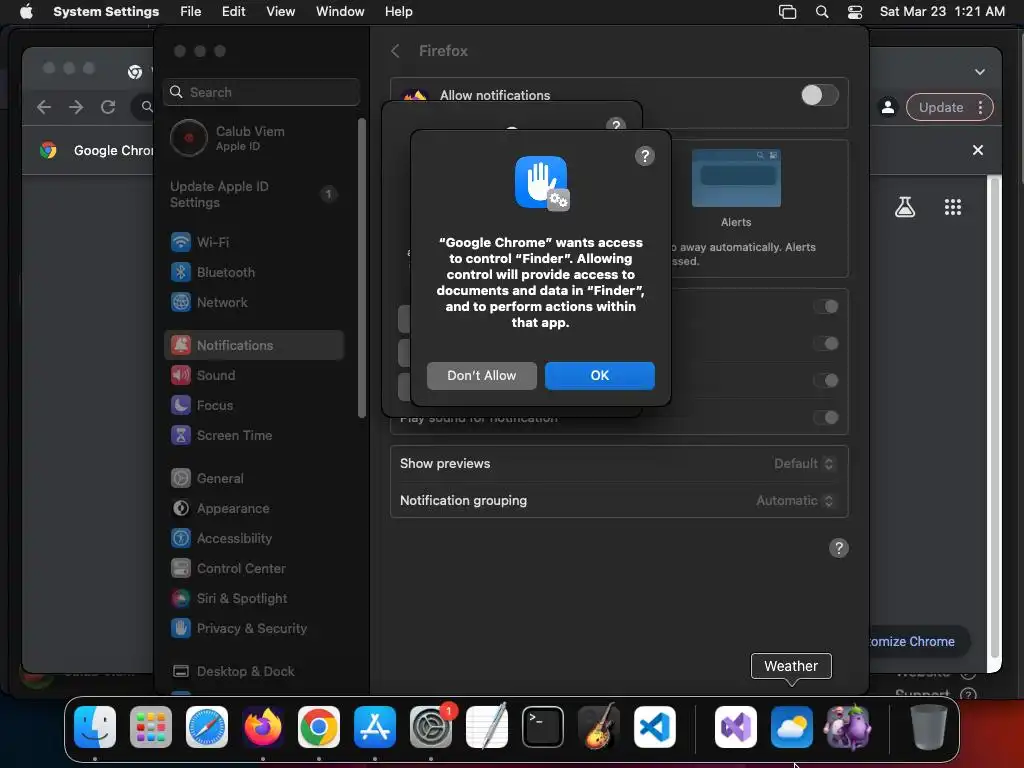Screen dimensions: 1024x768
Task: Select Accessibility in the sidebar
Action: [x=255, y=538]
